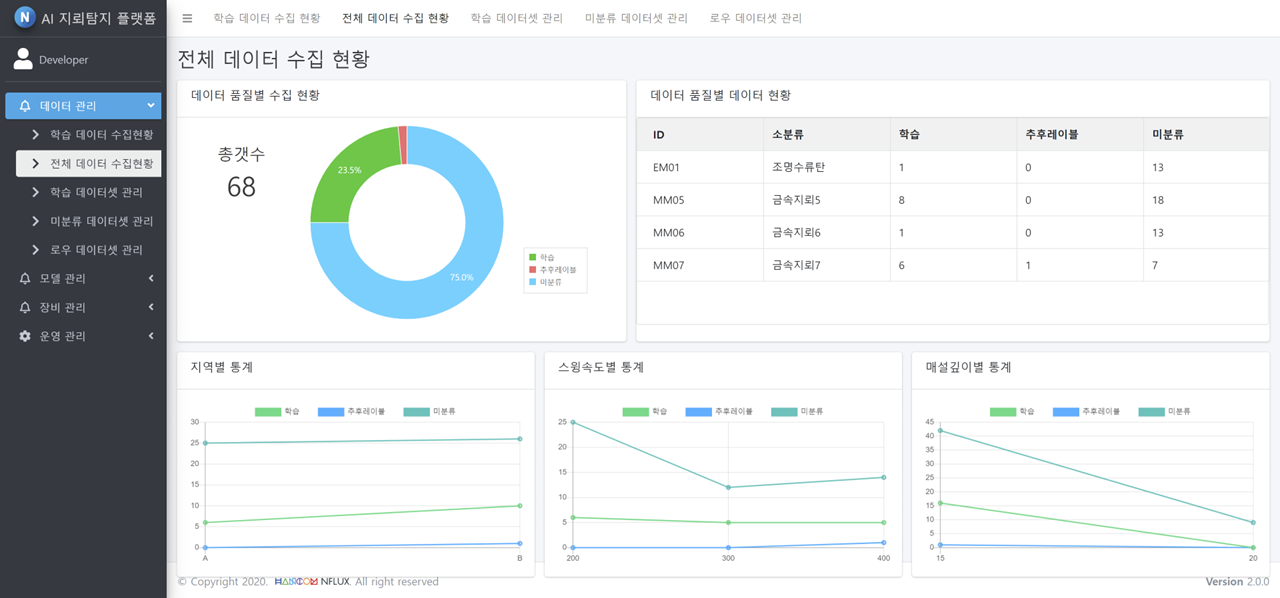
Task: Toggle 추후레이블 legend in 스윙속도별 통계 chart
Action: pyautogui.click(x=718, y=412)
